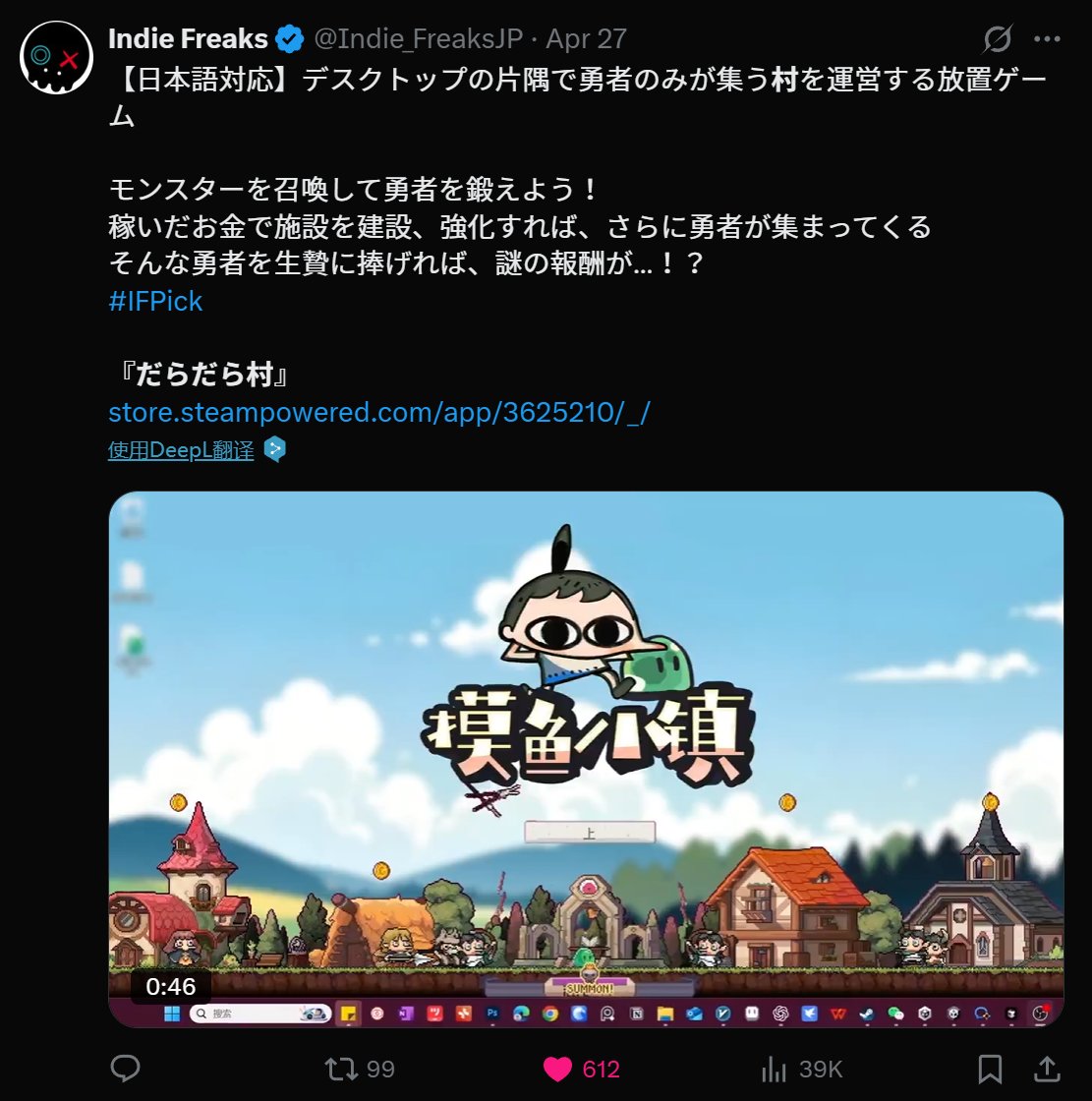Open the reply comment icon
Viewport: 1092px width, 1101px height.
[126, 1068]
